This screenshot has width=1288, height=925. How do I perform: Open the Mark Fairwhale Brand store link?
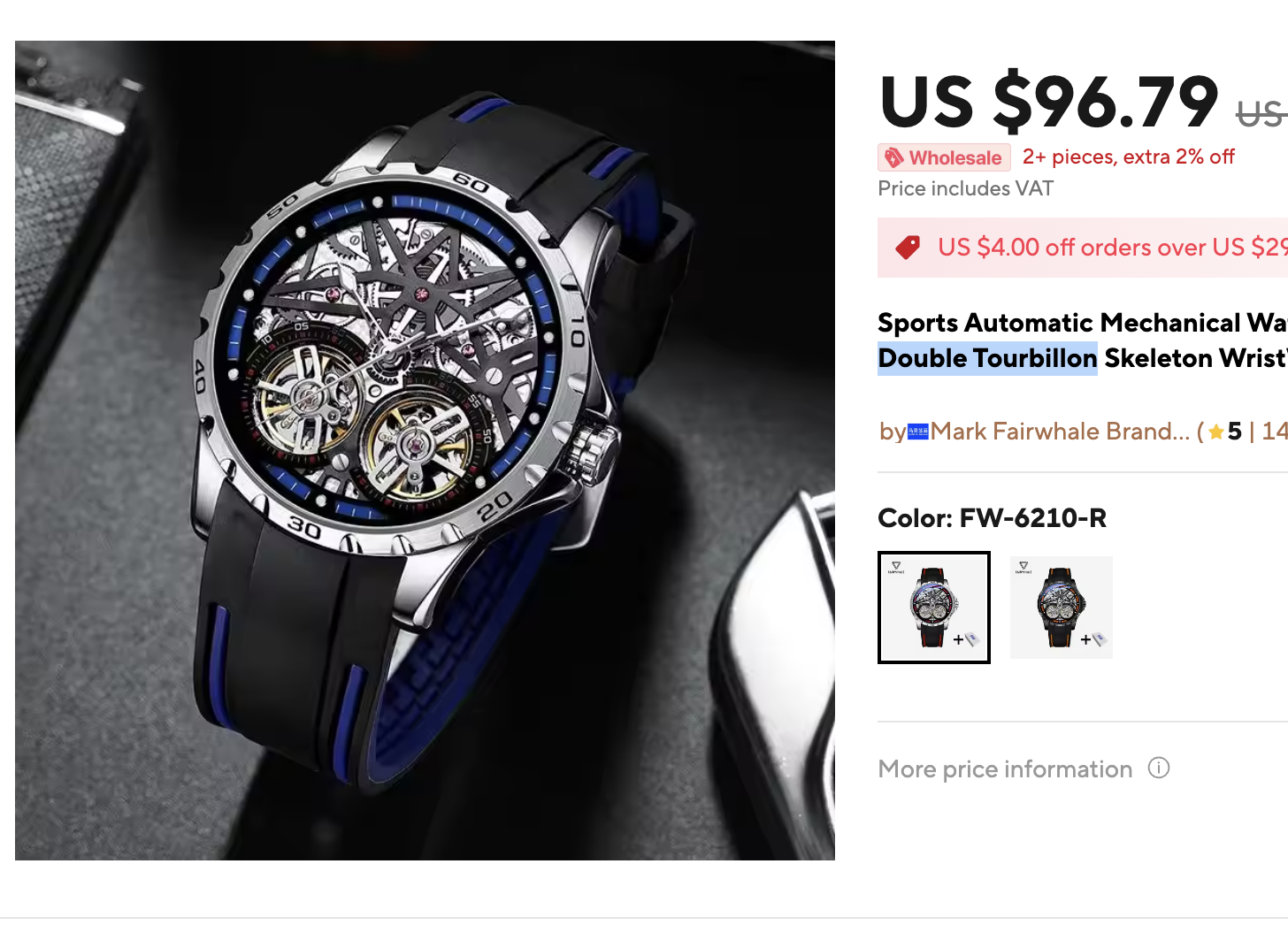[x=1060, y=432]
